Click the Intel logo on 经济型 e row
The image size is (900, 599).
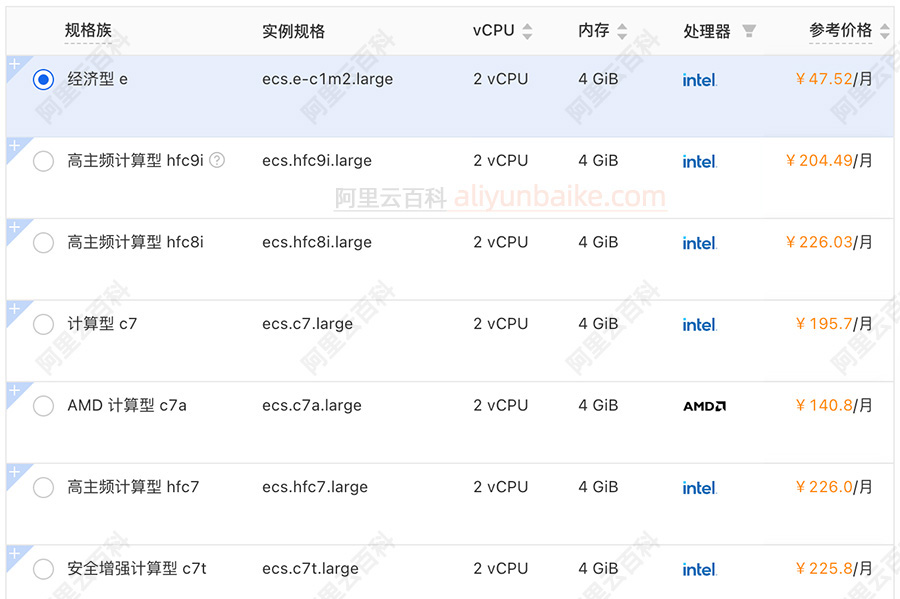click(698, 80)
